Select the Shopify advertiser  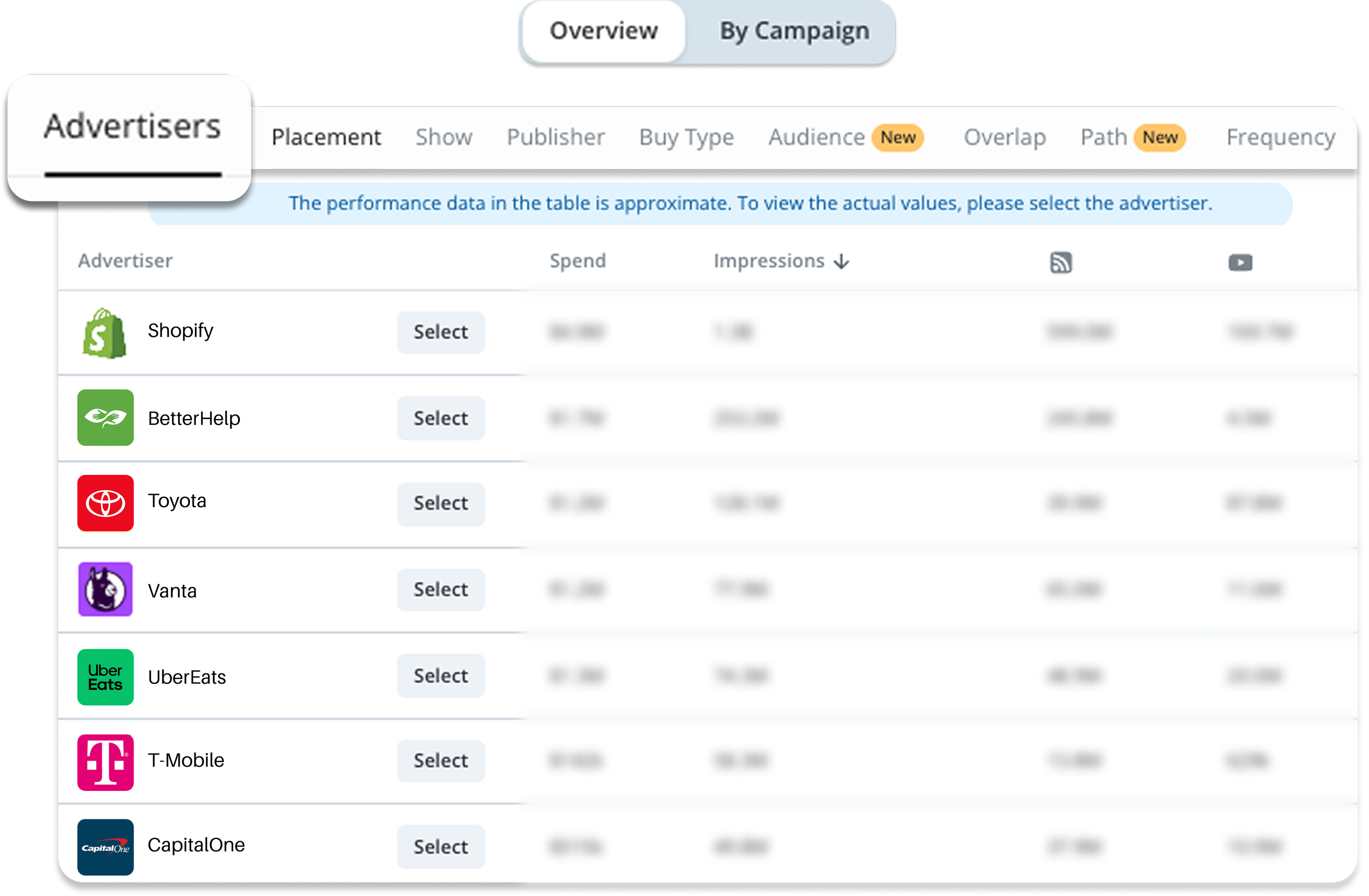[x=441, y=332]
